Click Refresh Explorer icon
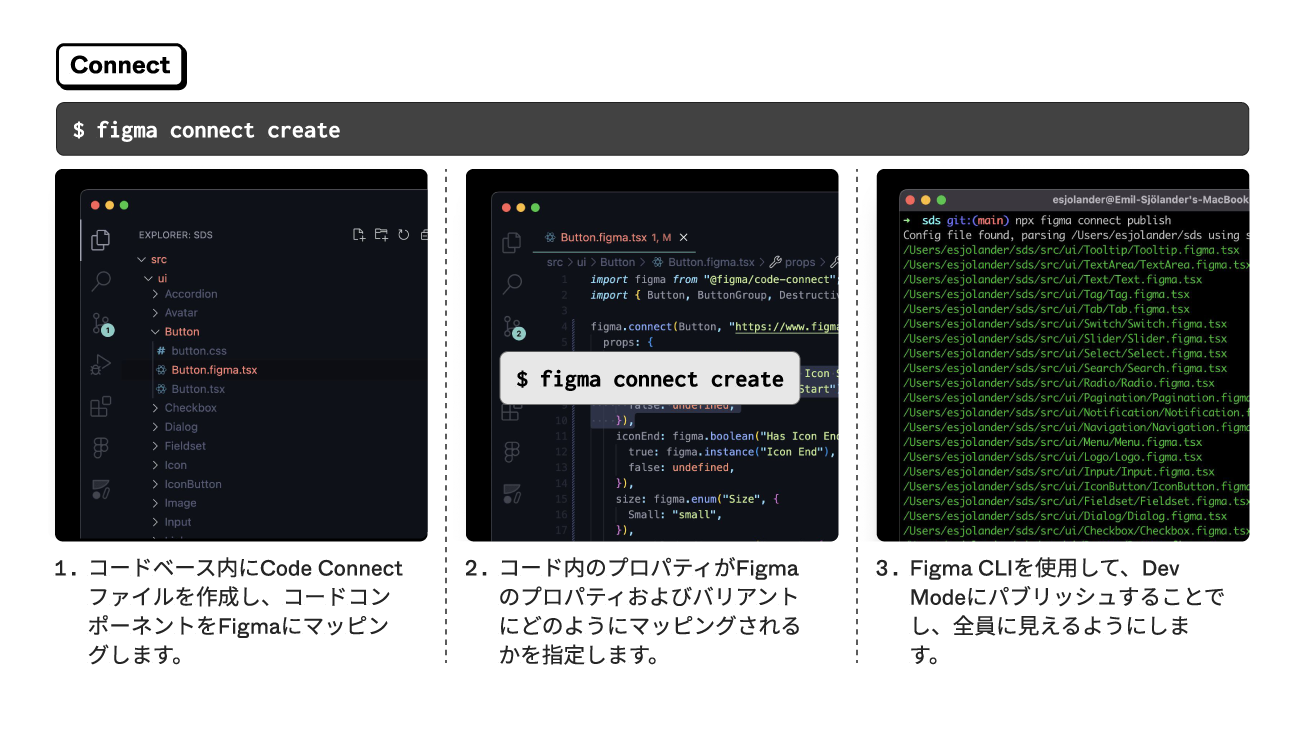The height and width of the screenshot is (731, 1300). click(403, 235)
